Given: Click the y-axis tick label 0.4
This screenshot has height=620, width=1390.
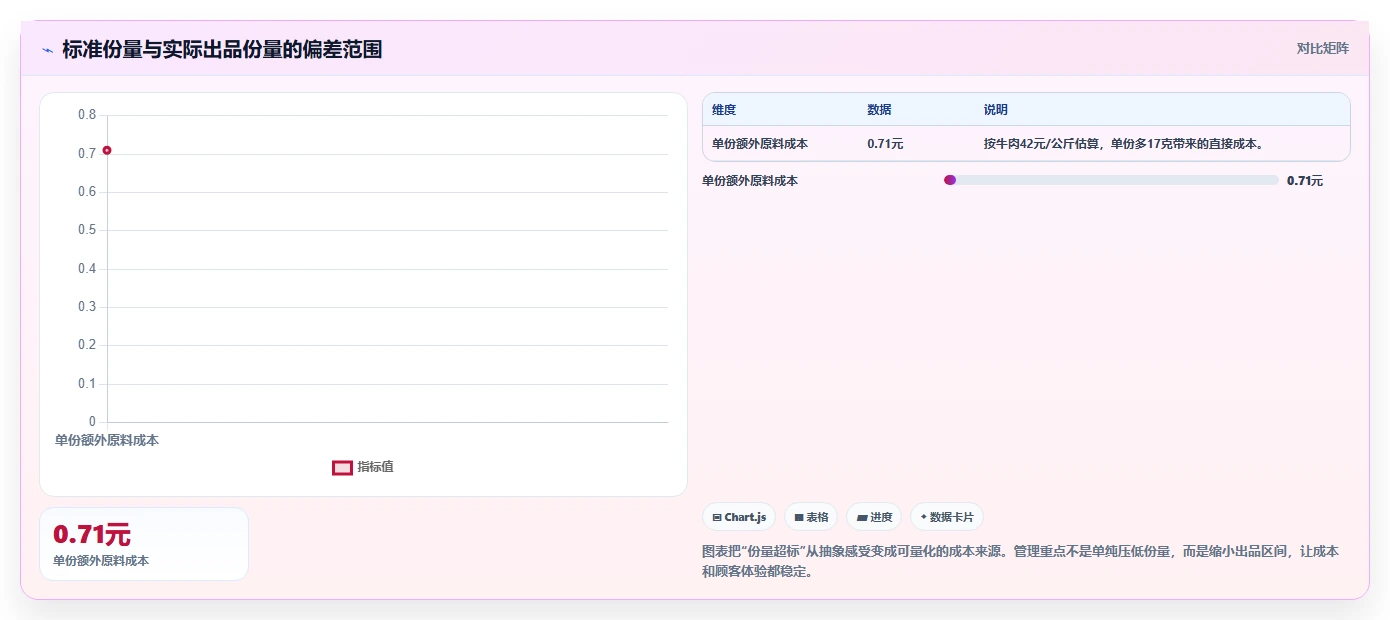Looking at the screenshot, I should (87, 269).
